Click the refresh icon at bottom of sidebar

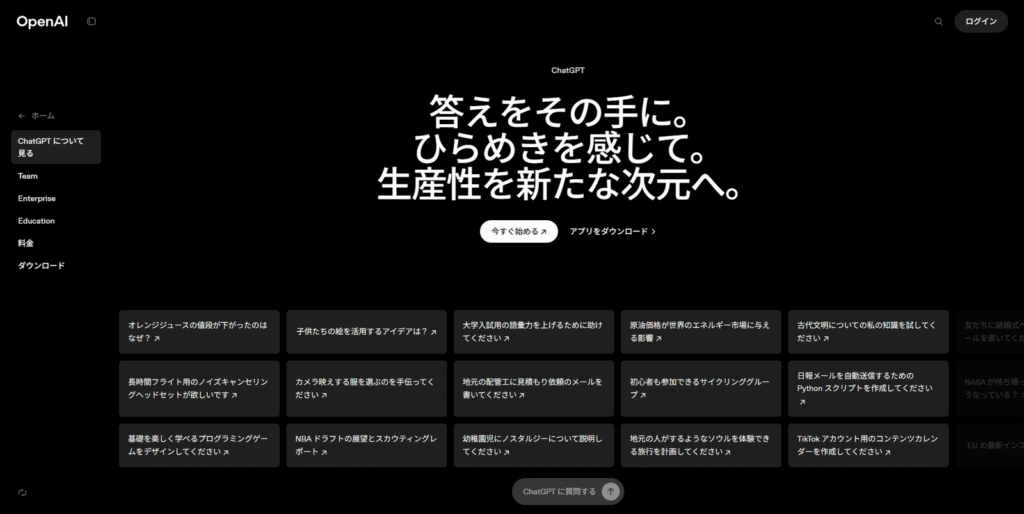23,493
